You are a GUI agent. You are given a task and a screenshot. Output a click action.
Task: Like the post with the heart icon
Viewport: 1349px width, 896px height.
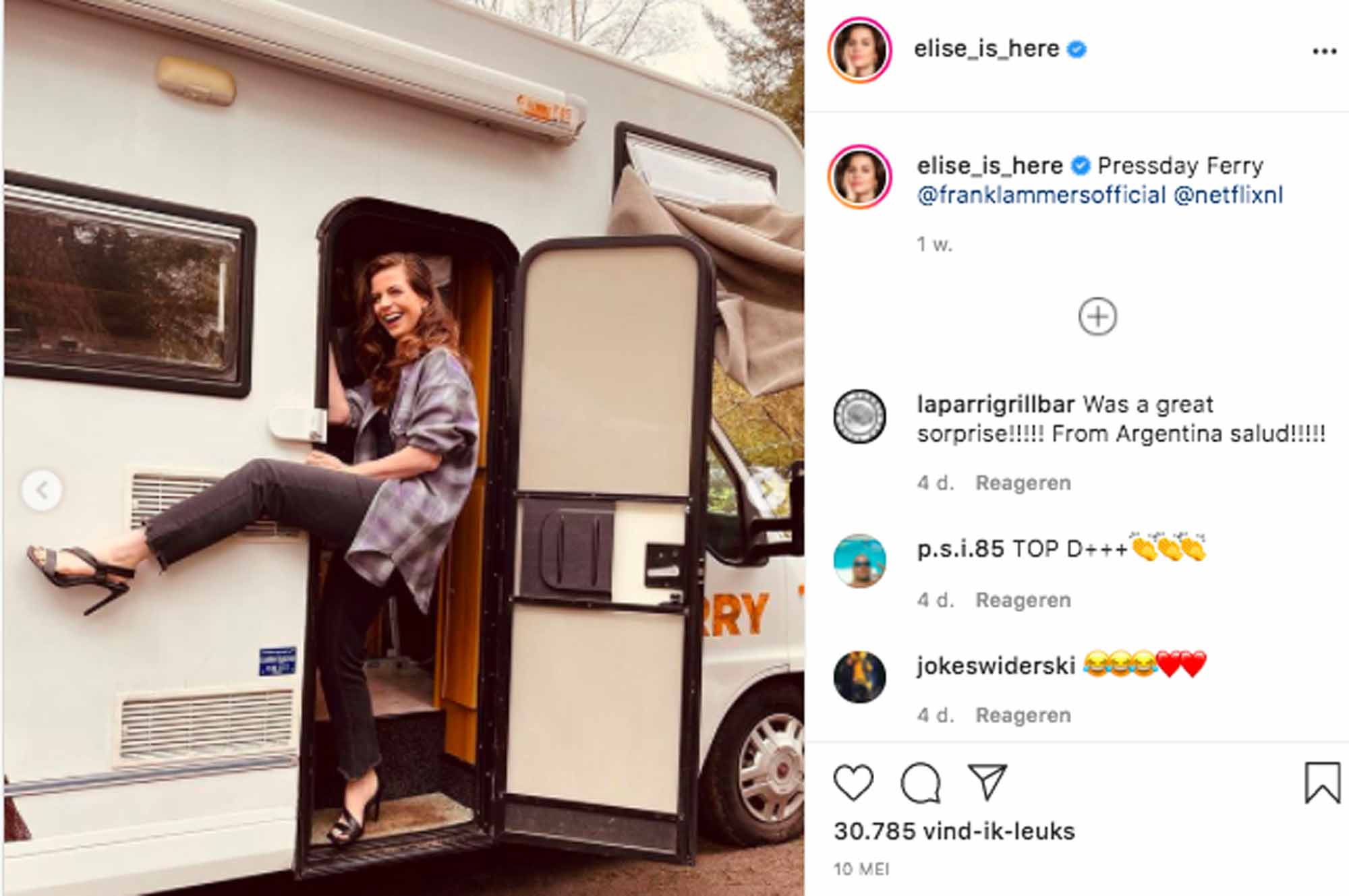[853, 782]
